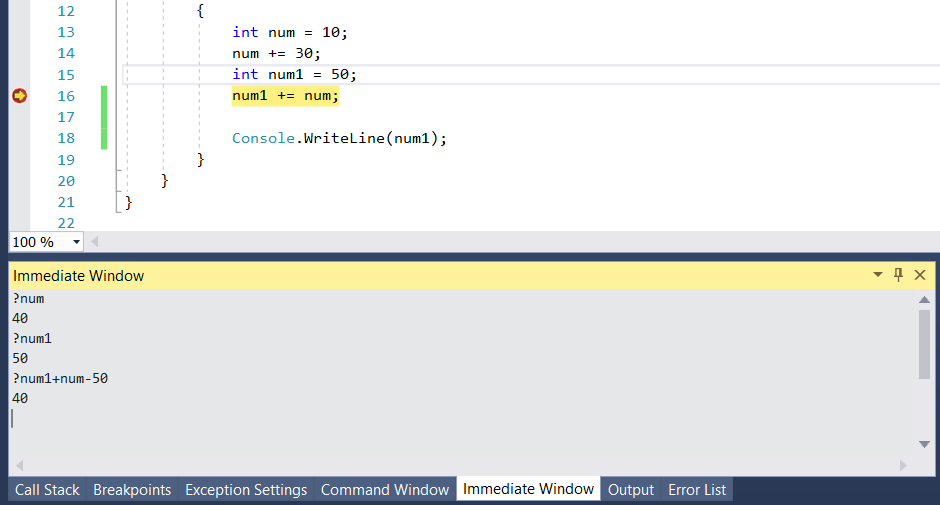Open the Error List tab
The image size is (940, 505).
[x=697, y=489]
